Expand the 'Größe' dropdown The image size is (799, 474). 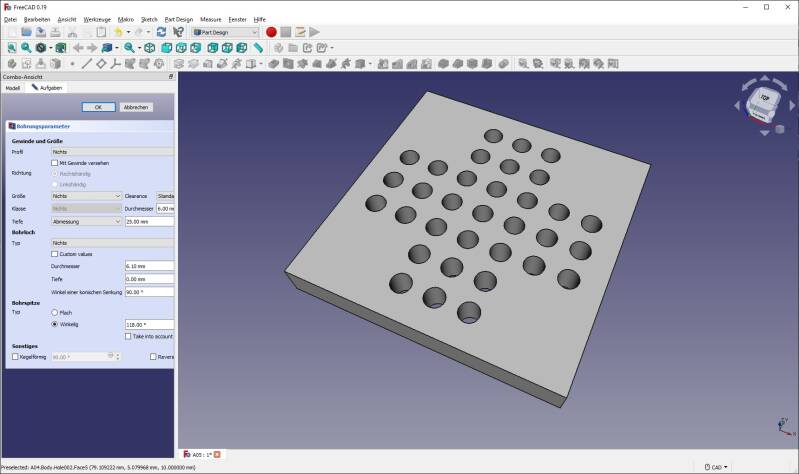[x=86, y=196]
